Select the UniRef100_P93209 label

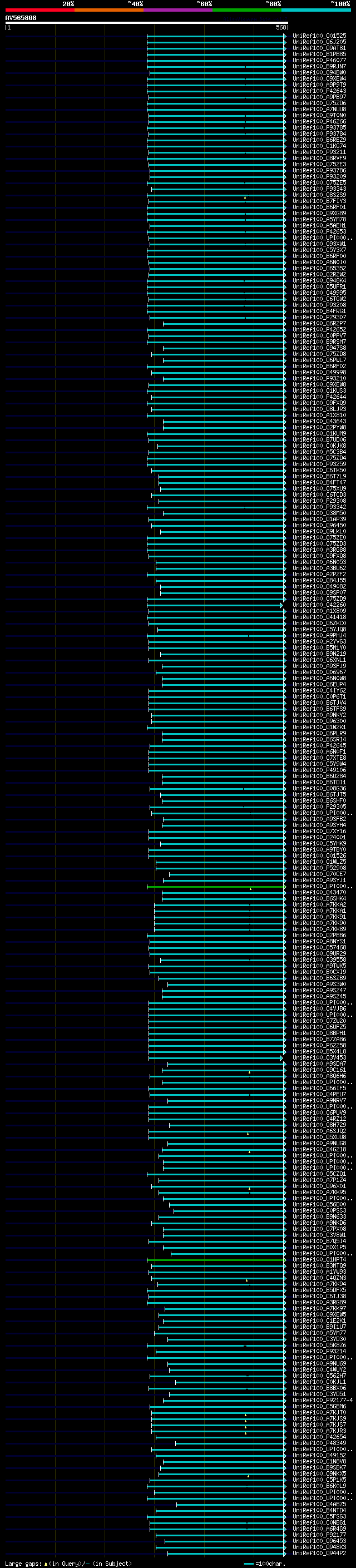tap(319, 176)
